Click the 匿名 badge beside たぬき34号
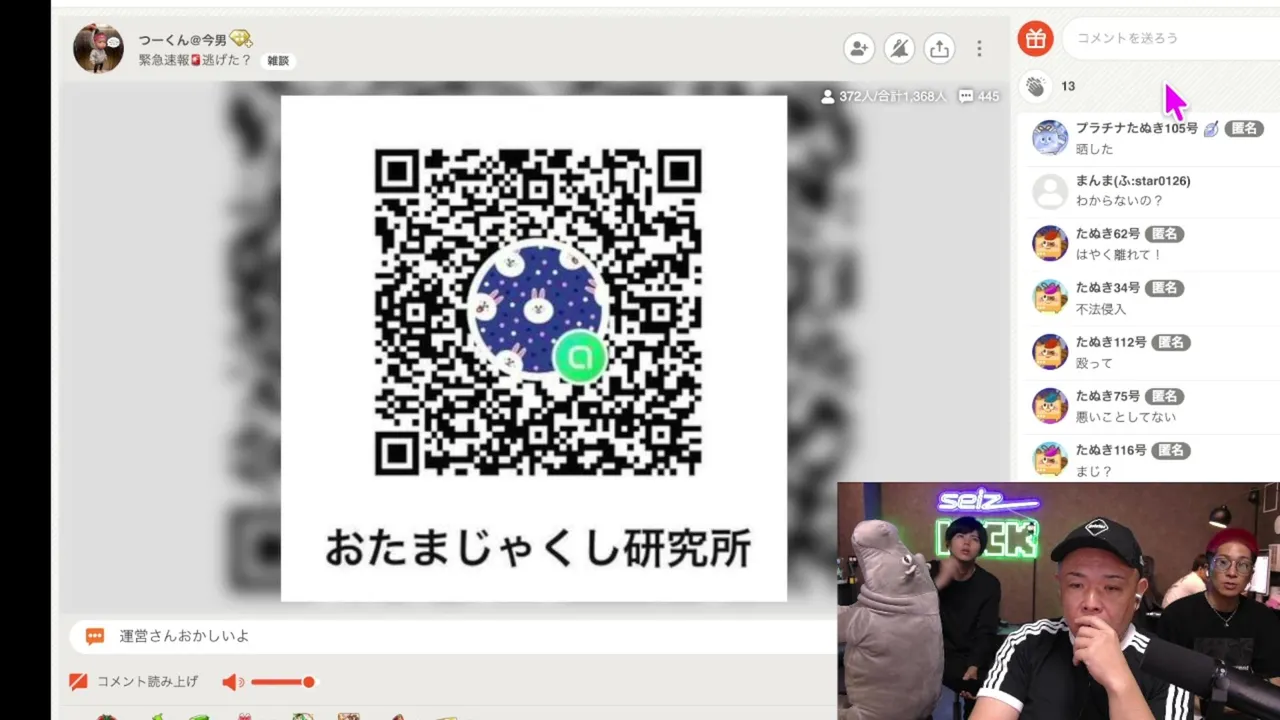Screen dimensions: 1280x720 pyautogui.click(x=1165, y=288)
